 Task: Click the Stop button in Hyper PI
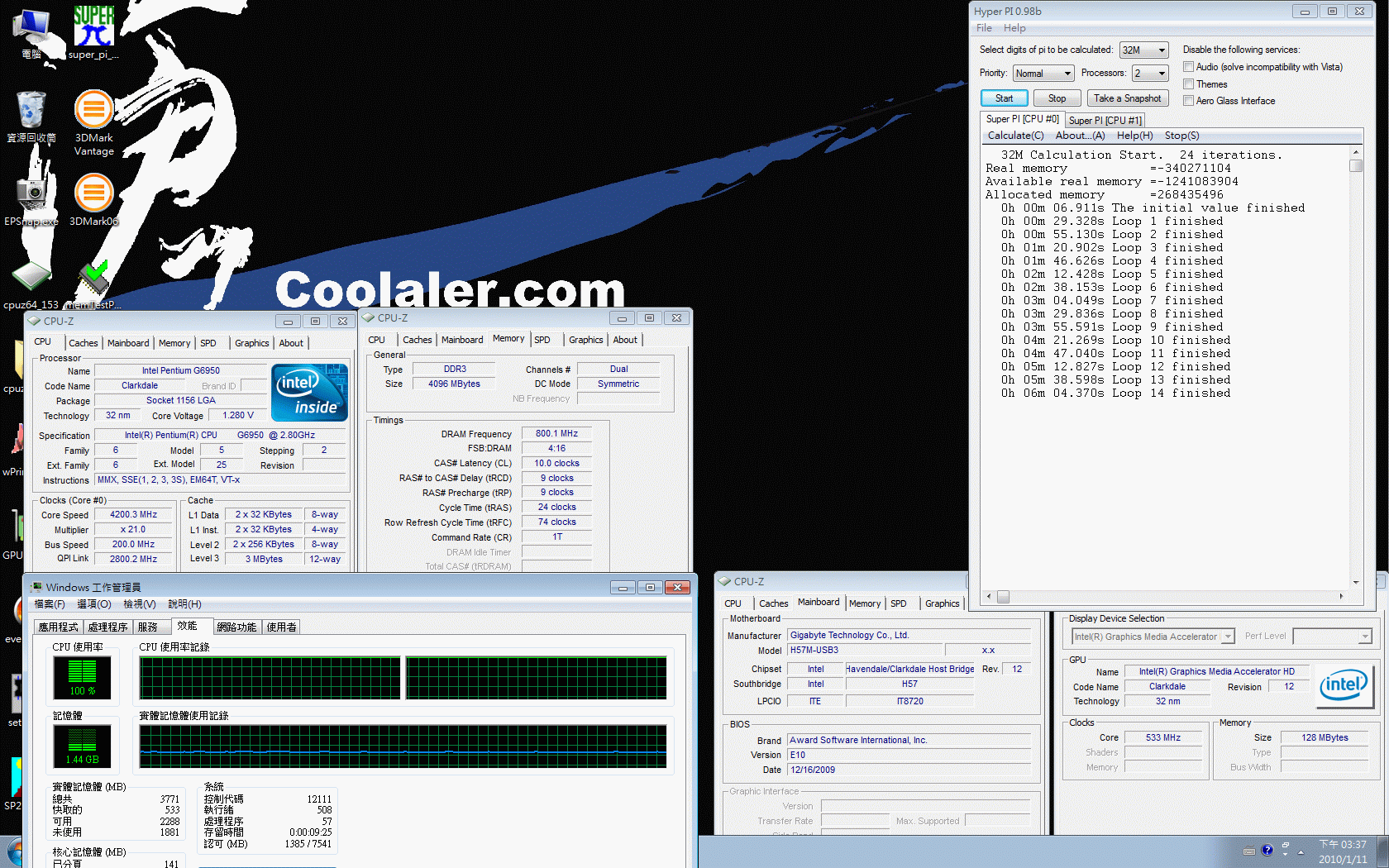[1057, 98]
